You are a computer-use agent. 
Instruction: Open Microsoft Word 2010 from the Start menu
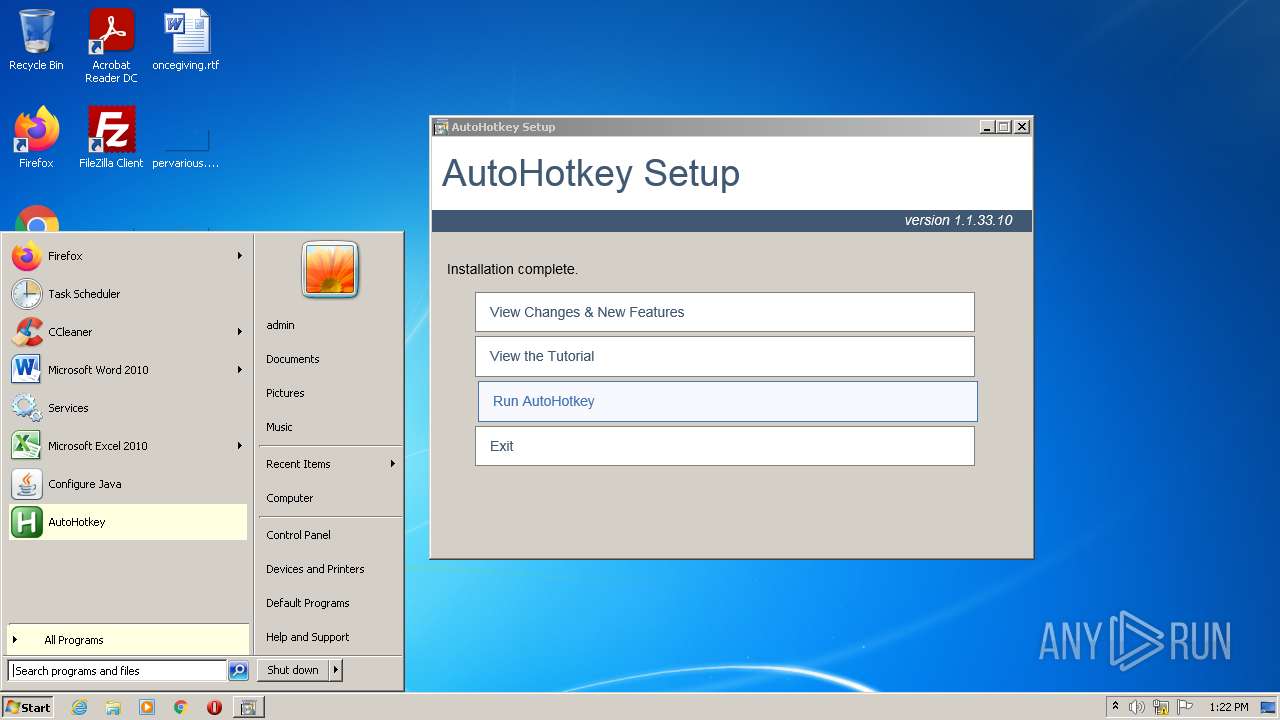tap(128, 370)
